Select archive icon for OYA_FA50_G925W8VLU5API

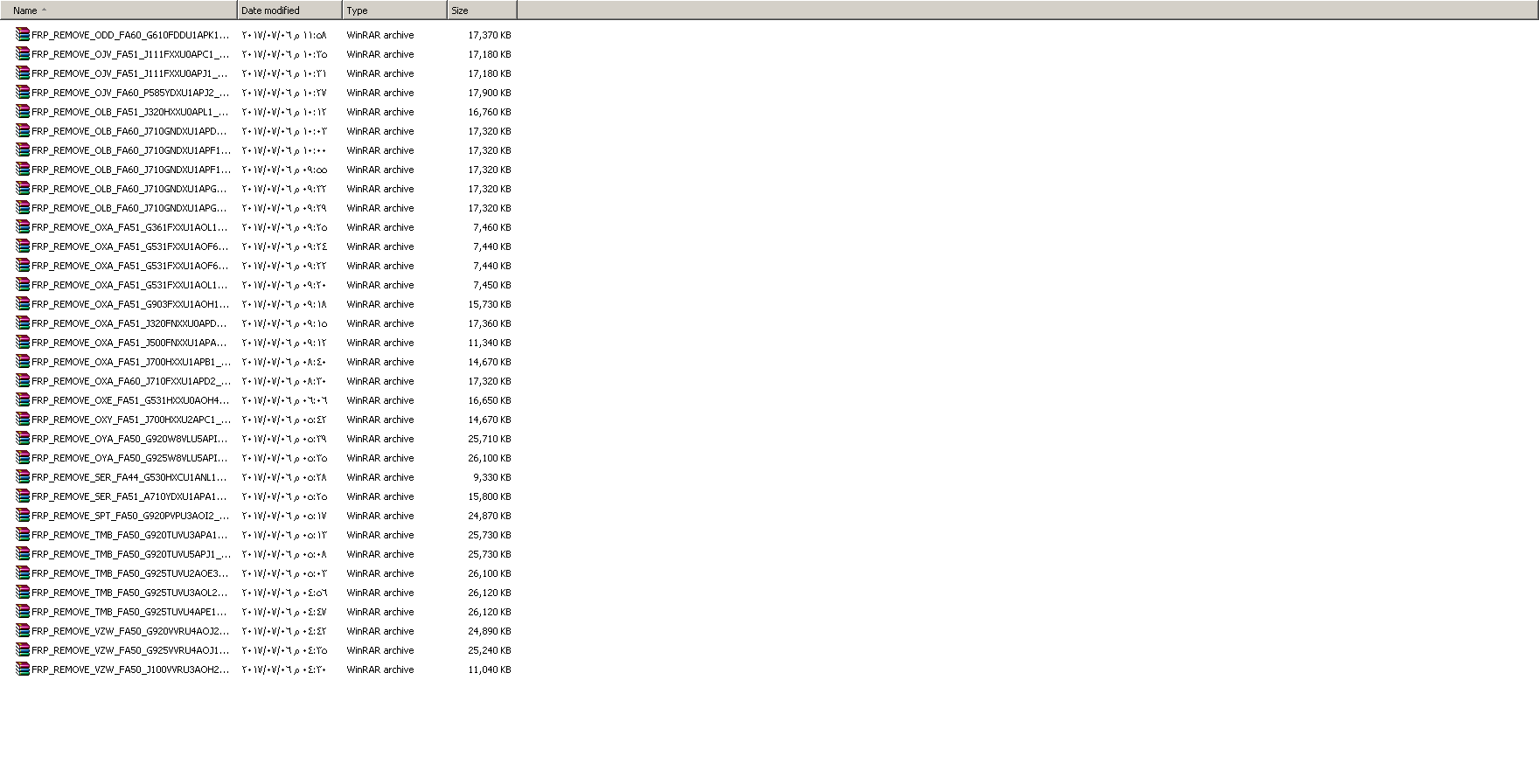point(23,458)
